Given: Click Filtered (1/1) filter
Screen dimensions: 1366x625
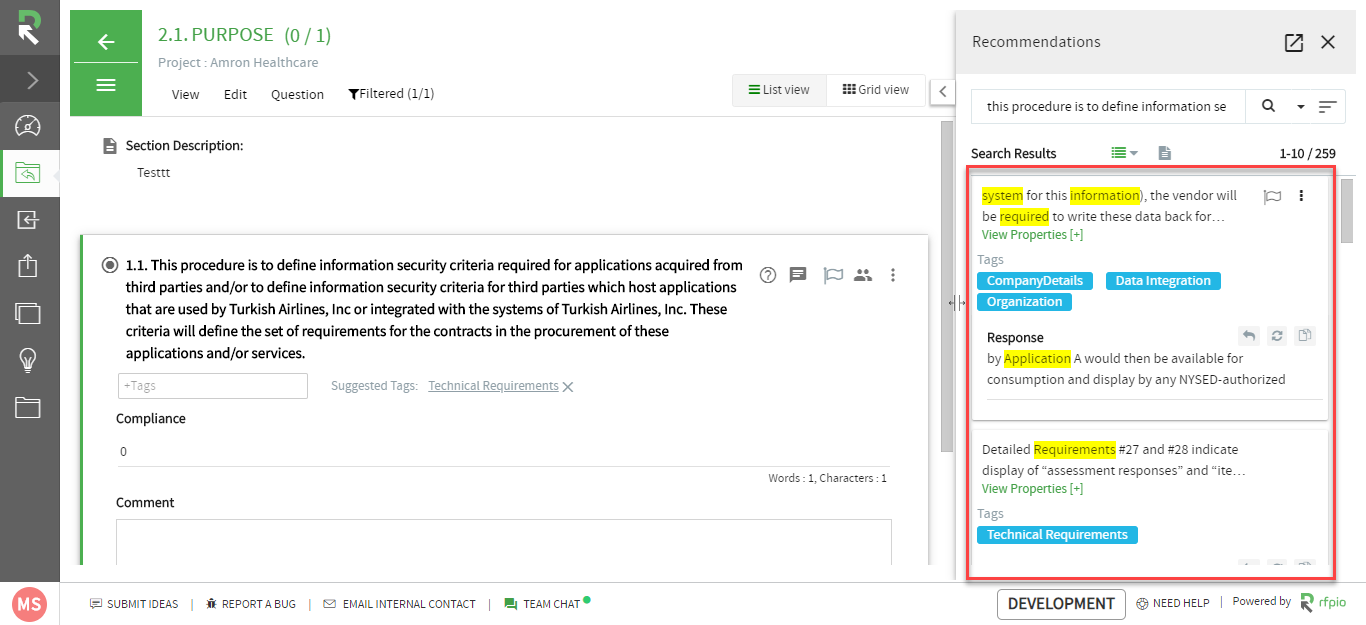Looking at the screenshot, I should pyautogui.click(x=391, y=93).
